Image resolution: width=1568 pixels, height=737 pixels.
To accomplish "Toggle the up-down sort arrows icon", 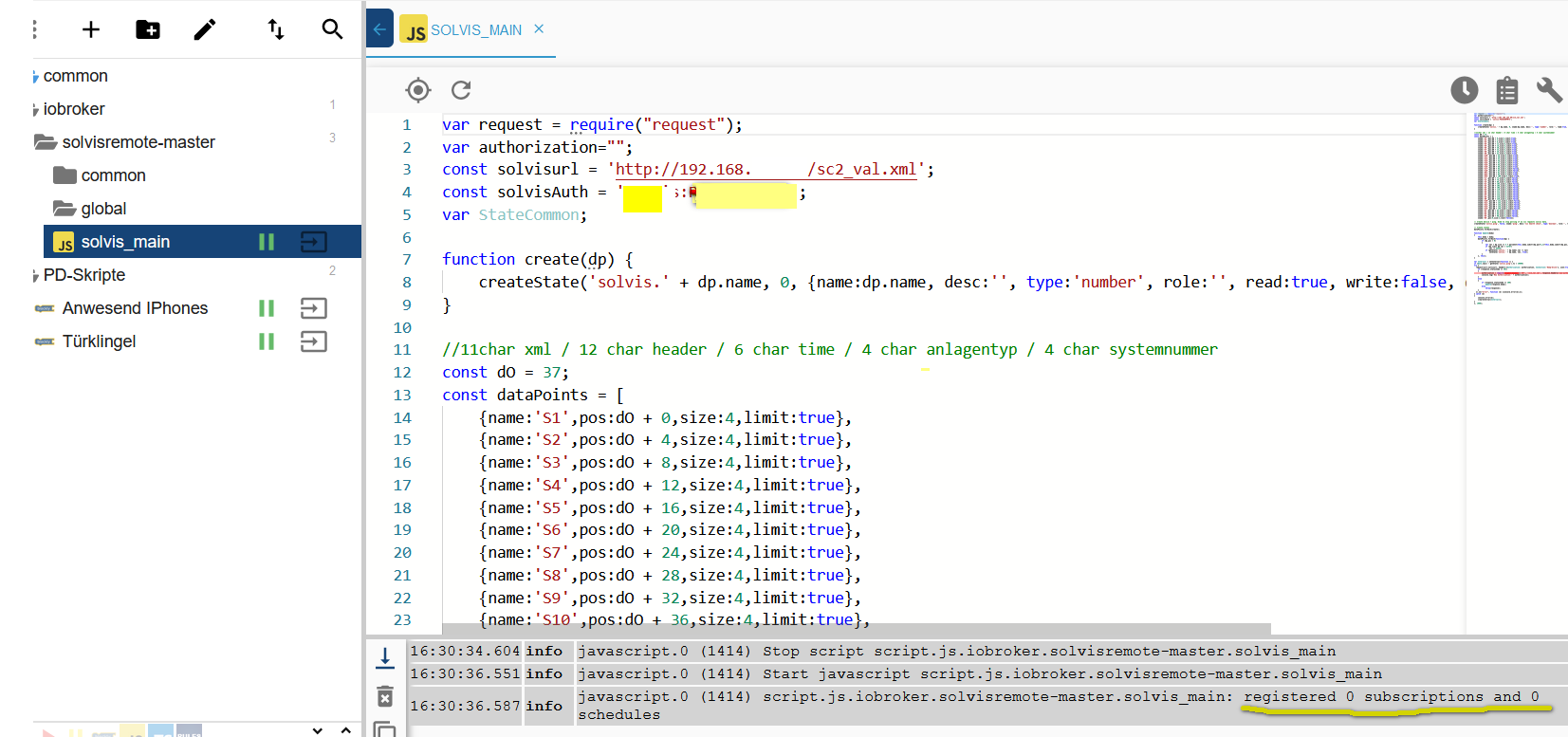I will 276,29.
